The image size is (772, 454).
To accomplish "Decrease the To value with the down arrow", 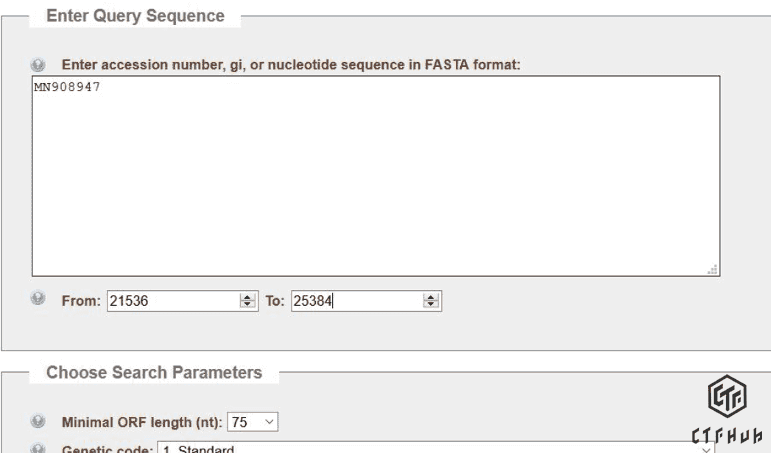I will coord(431,302).
